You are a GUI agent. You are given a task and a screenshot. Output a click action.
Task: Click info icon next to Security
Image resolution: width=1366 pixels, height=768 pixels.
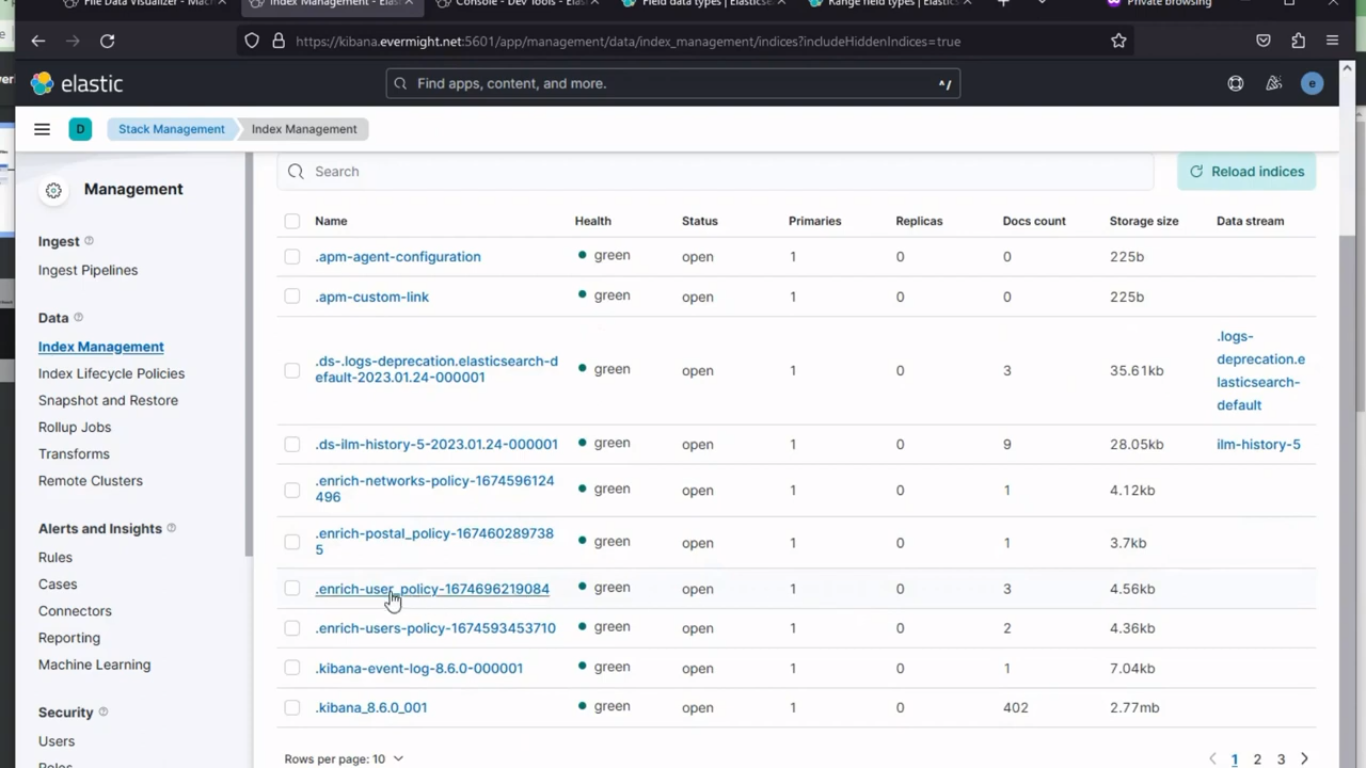103,712
